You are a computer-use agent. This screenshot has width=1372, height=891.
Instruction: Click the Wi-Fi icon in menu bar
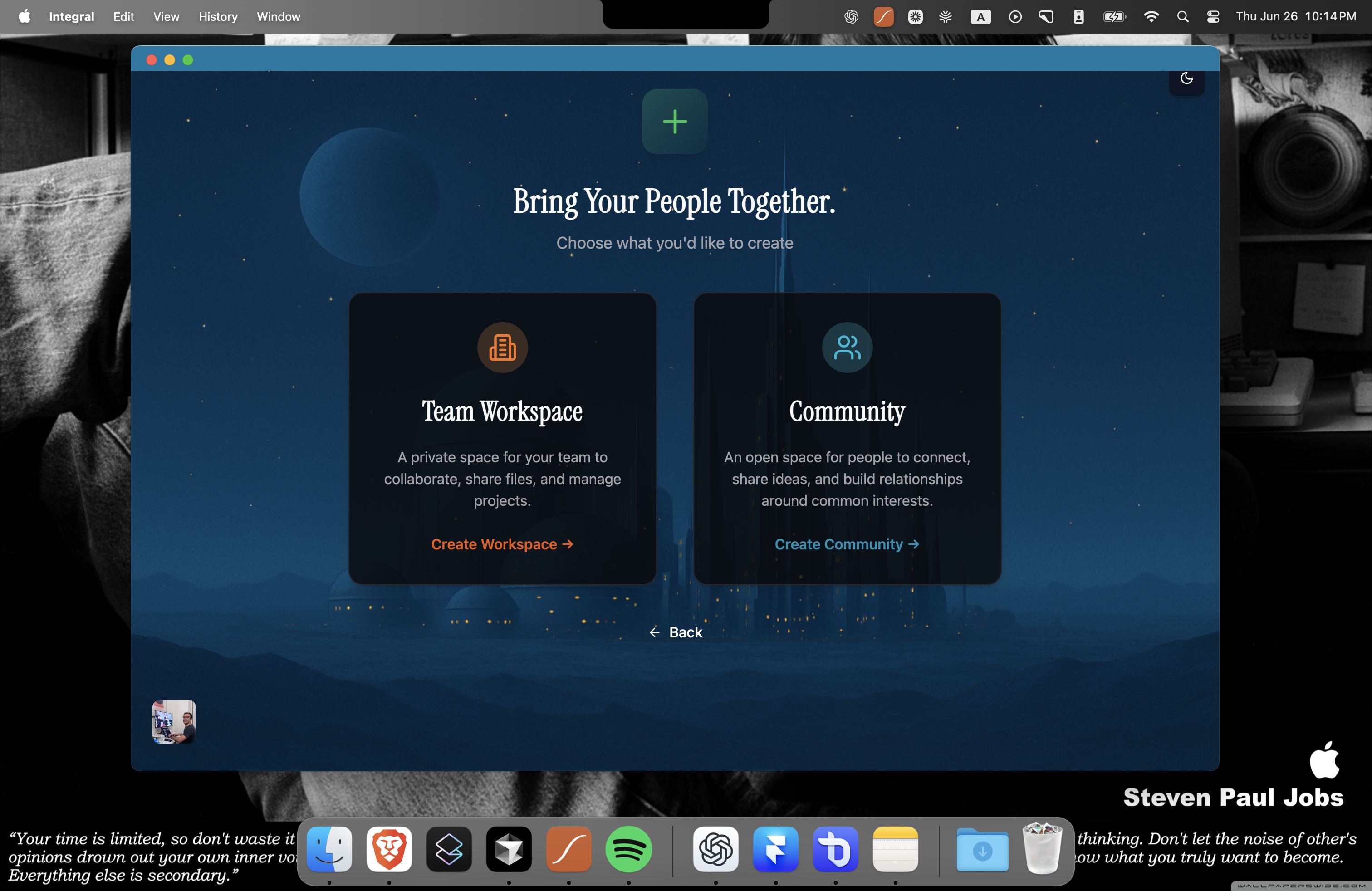[x=1151, y=16]
